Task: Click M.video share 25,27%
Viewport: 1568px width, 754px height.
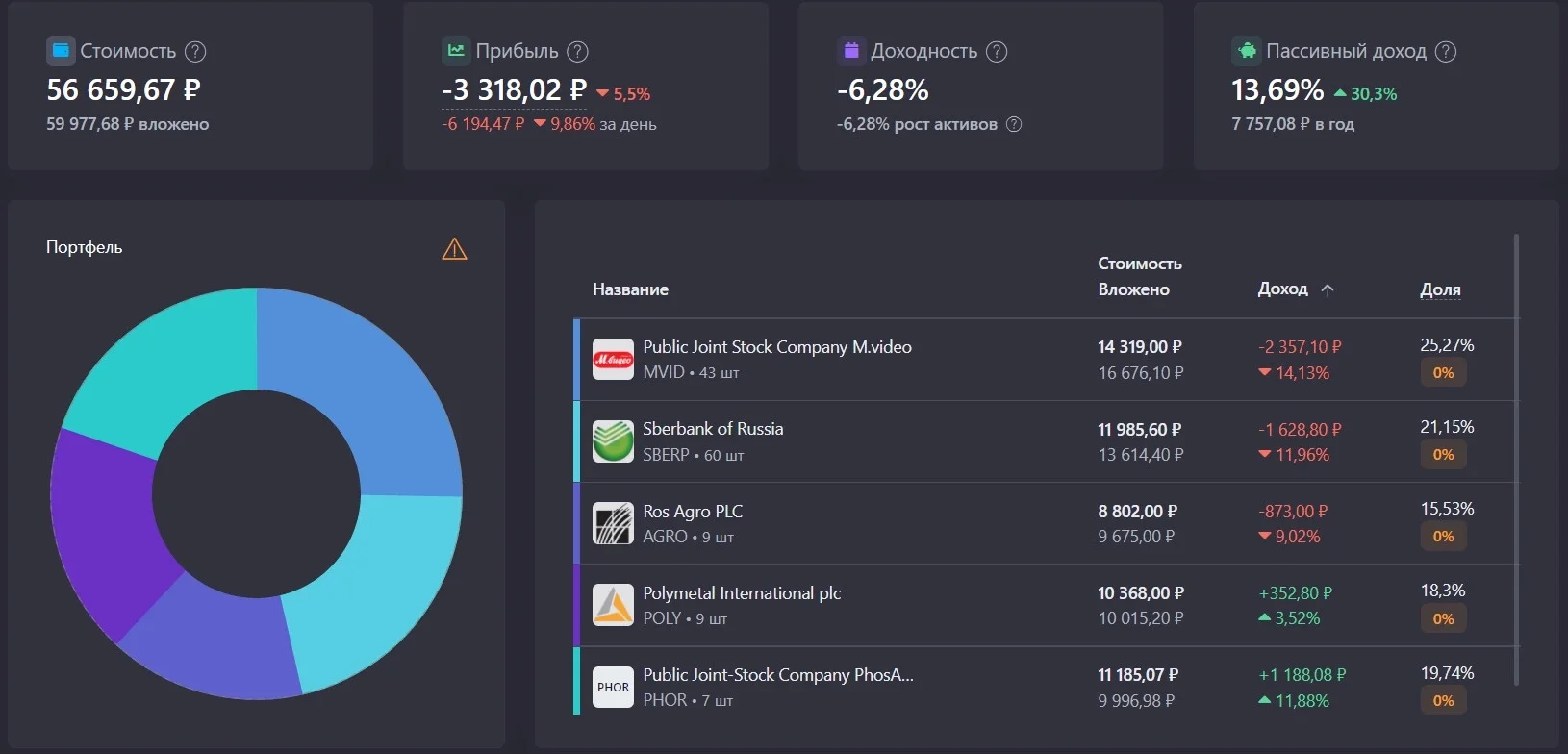Action: click(x=1447, y=345)
